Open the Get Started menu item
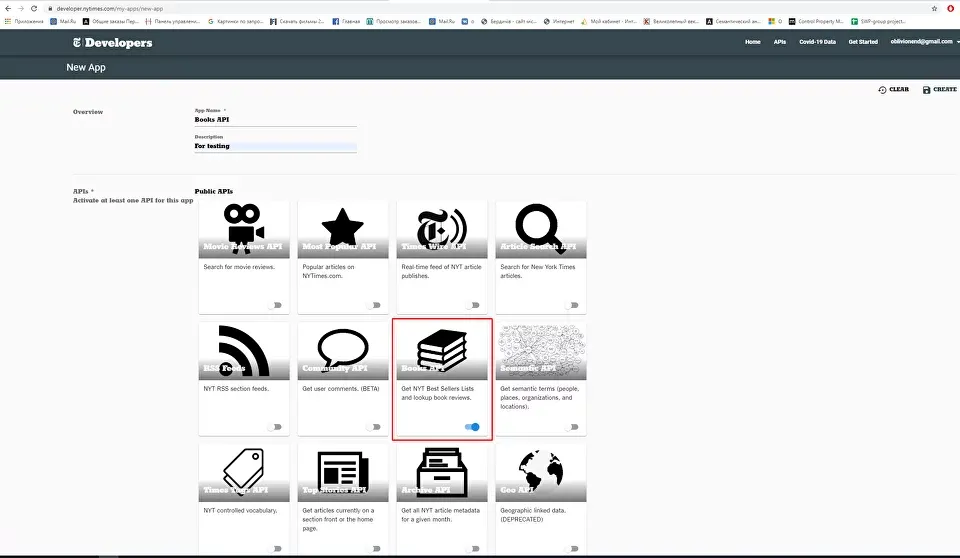The width and height of the screenshot is (960, 558). pyautogui.click(x=863, y=42)
